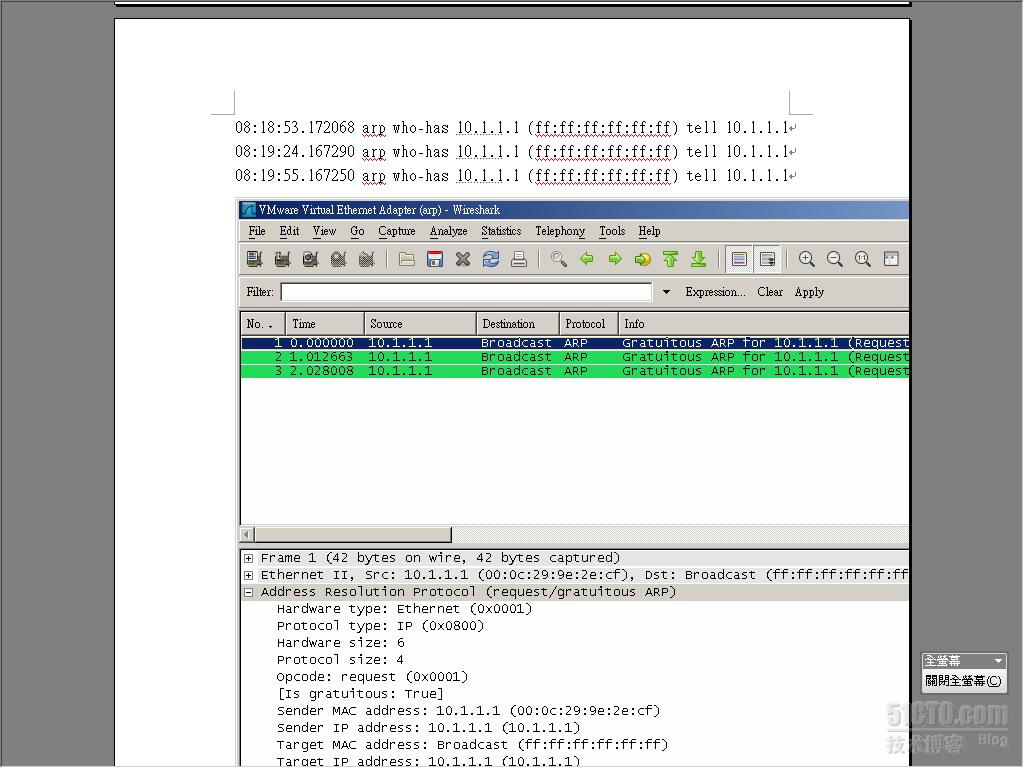The image size is (1024, 768).
Task: Open the View menu
Action: click(325, 231)
